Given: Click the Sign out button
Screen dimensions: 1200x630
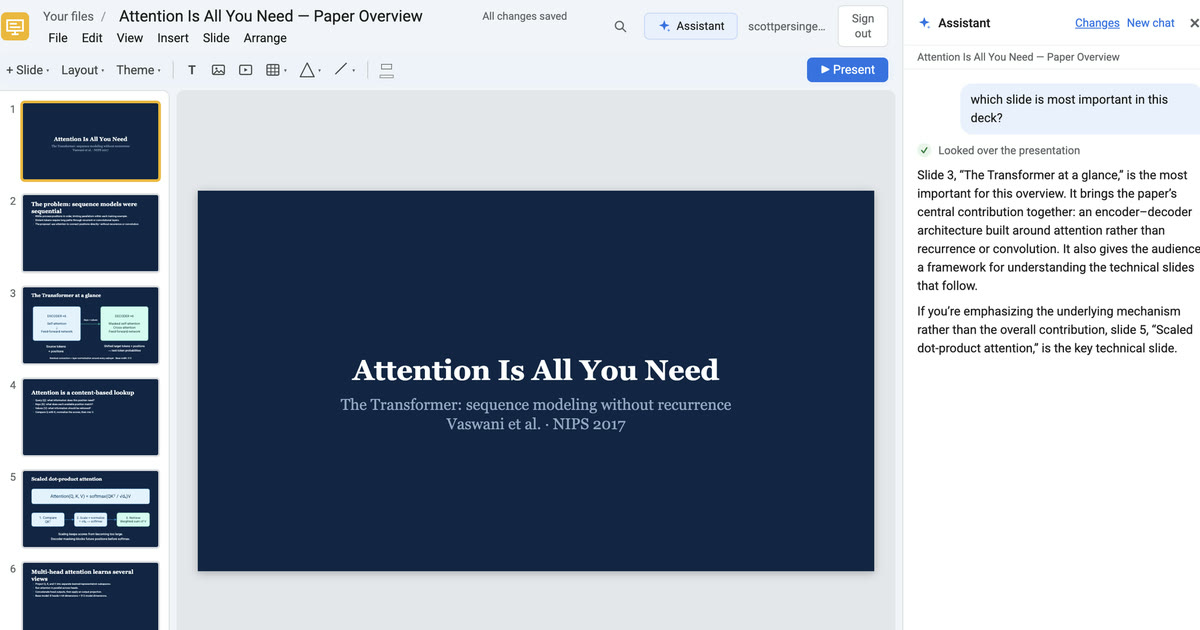Looking at the screenshot, I should click(863, 26).
